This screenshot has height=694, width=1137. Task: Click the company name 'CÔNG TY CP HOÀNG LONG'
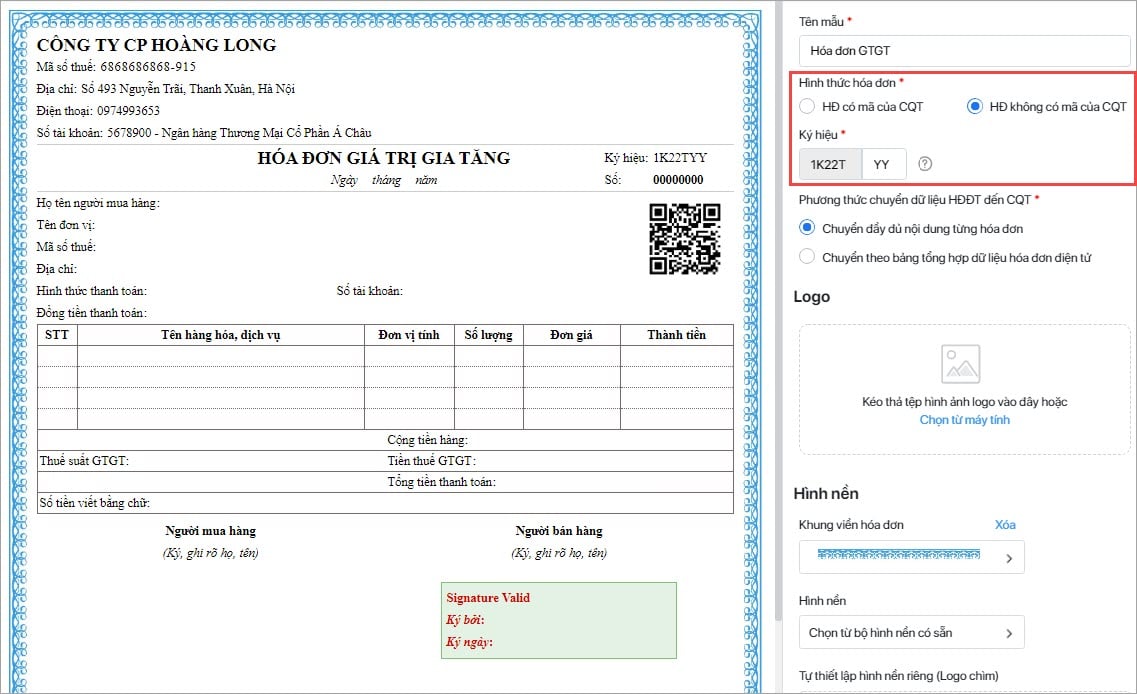point(156,45)
